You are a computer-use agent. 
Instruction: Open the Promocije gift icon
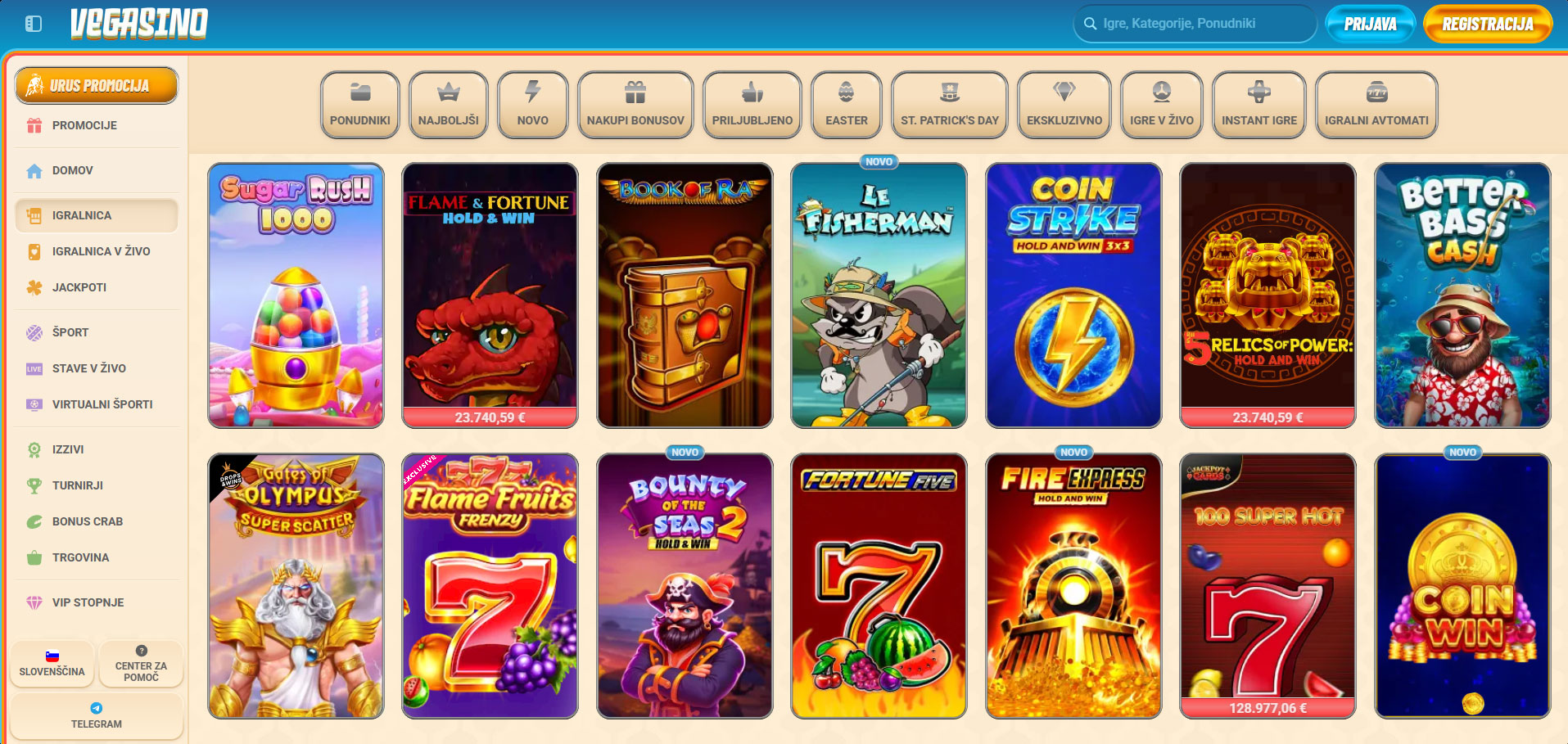point(34,125)
